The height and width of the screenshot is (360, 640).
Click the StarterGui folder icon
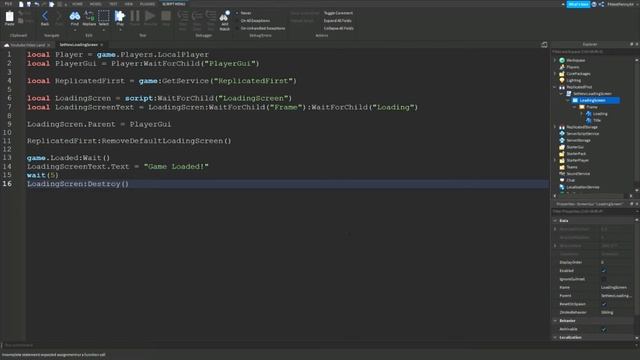click(x=562, y=147)
